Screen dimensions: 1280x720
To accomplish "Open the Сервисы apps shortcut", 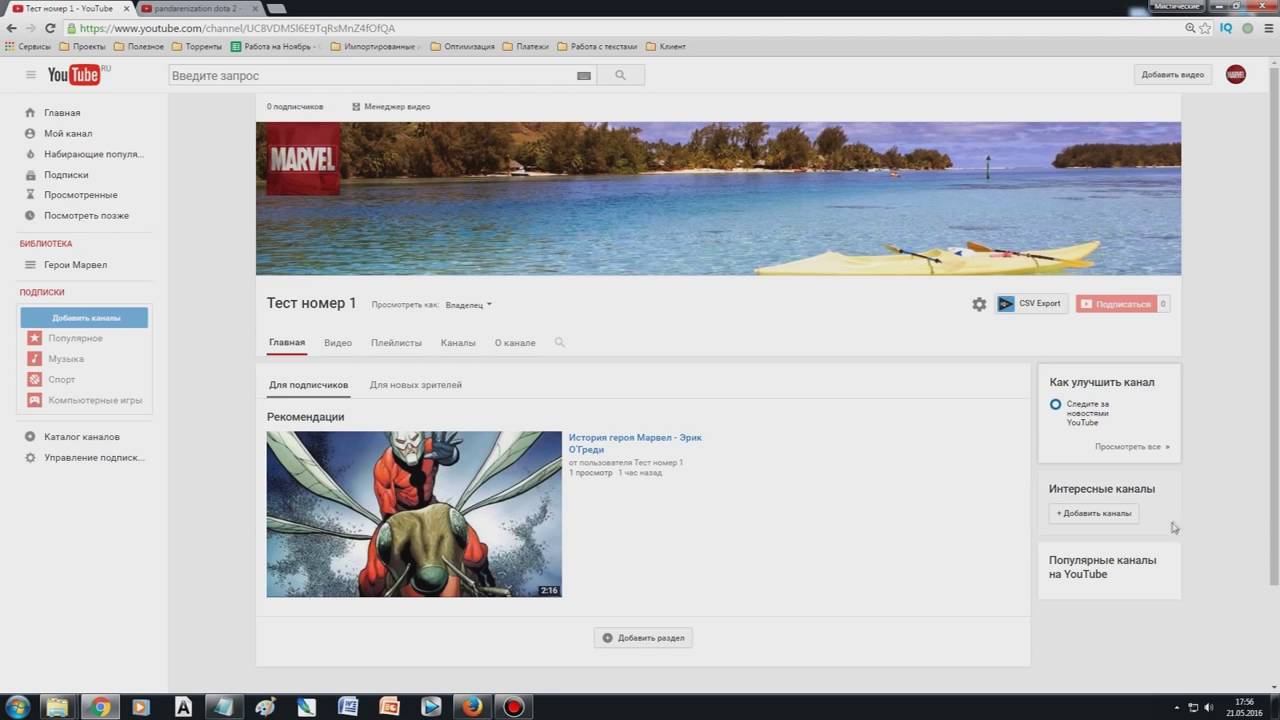I will point(28,47).
